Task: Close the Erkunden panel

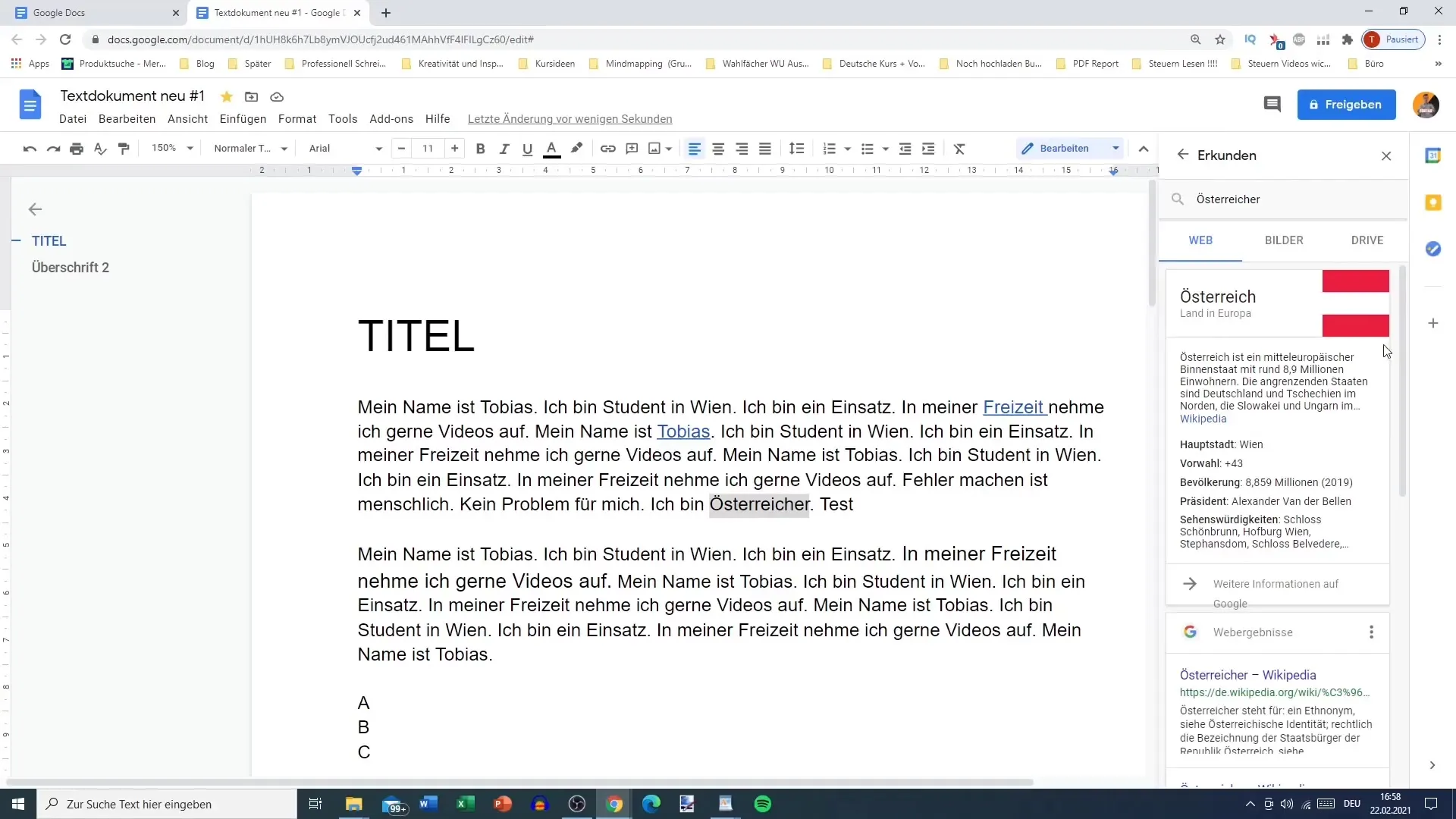Action: [1386, 155]
